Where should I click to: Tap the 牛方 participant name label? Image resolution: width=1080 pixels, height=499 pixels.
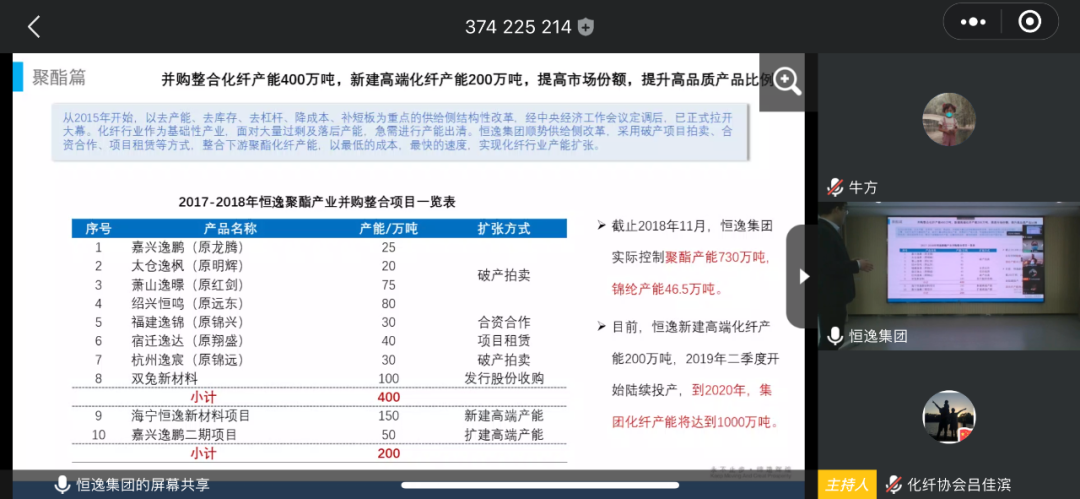863,187
